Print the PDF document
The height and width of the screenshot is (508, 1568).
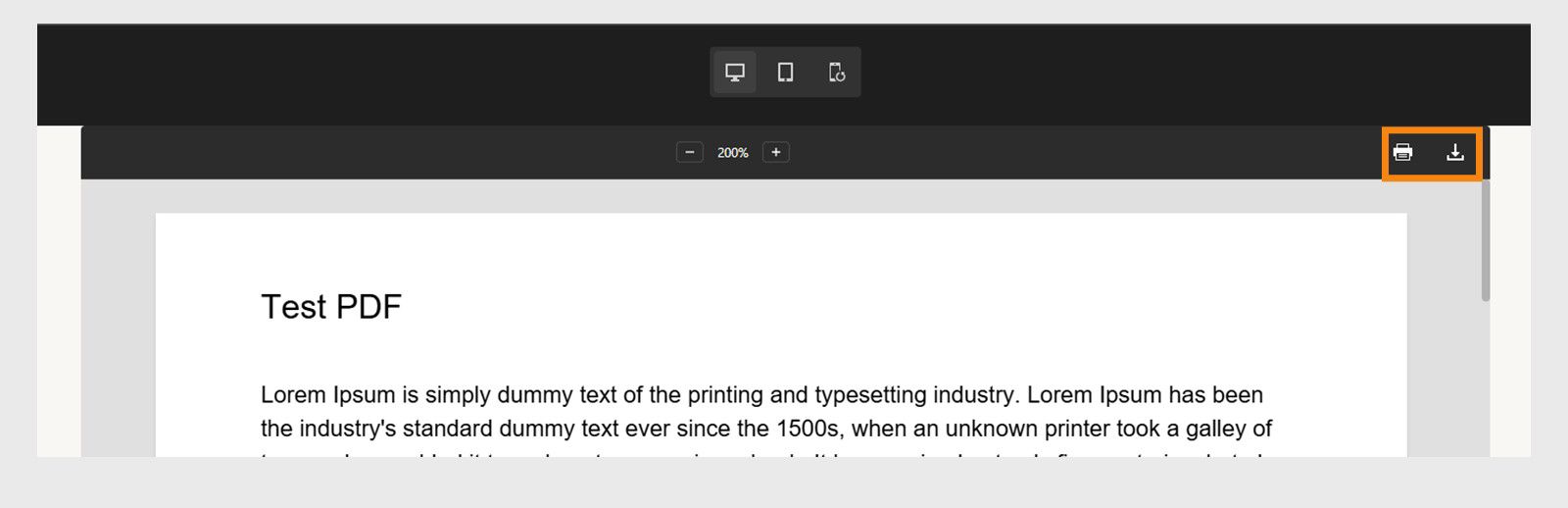pyautogui.click(x=1403, y=152)
